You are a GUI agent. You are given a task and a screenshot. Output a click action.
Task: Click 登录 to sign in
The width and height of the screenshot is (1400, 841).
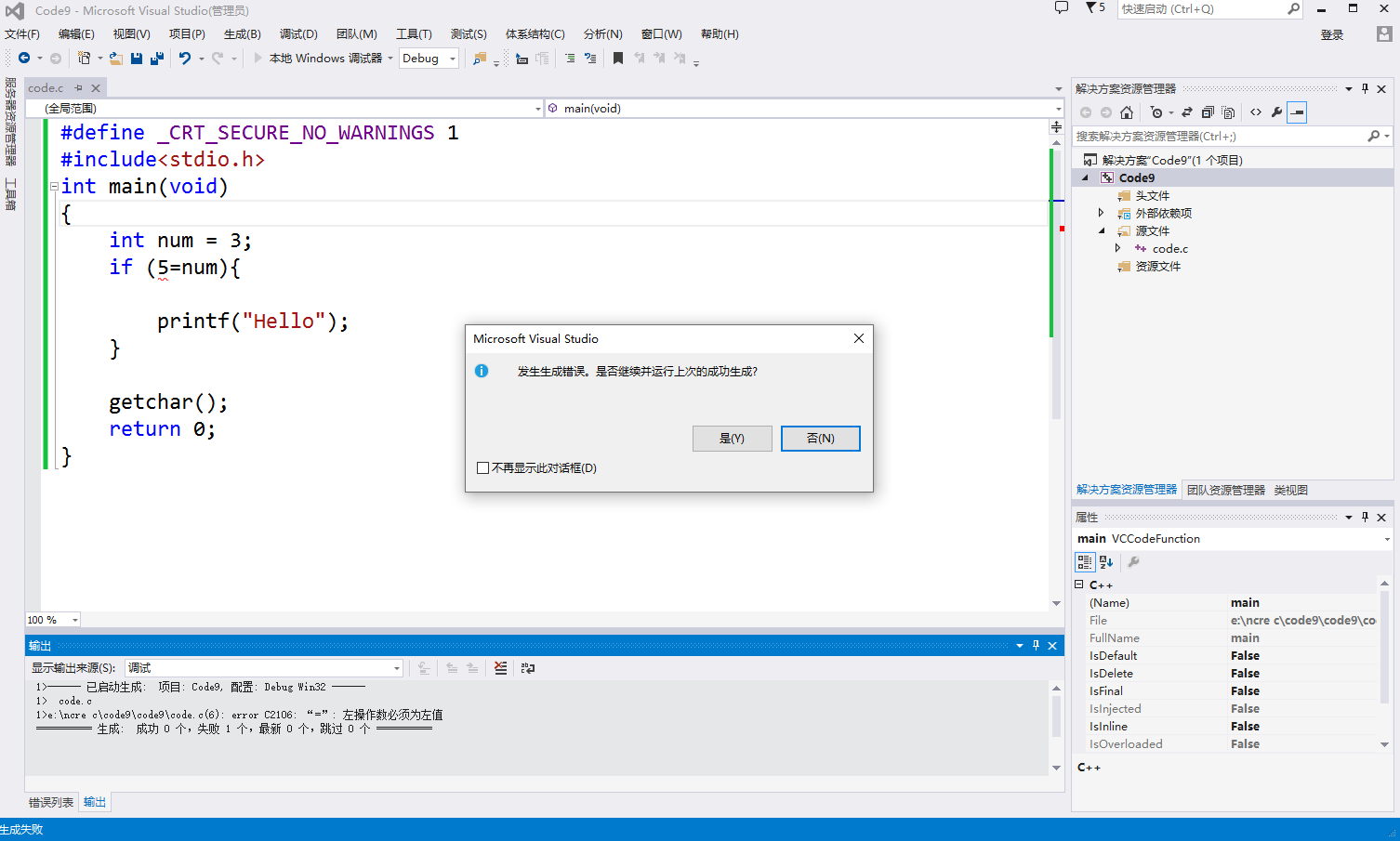[x=1332, y=35]
